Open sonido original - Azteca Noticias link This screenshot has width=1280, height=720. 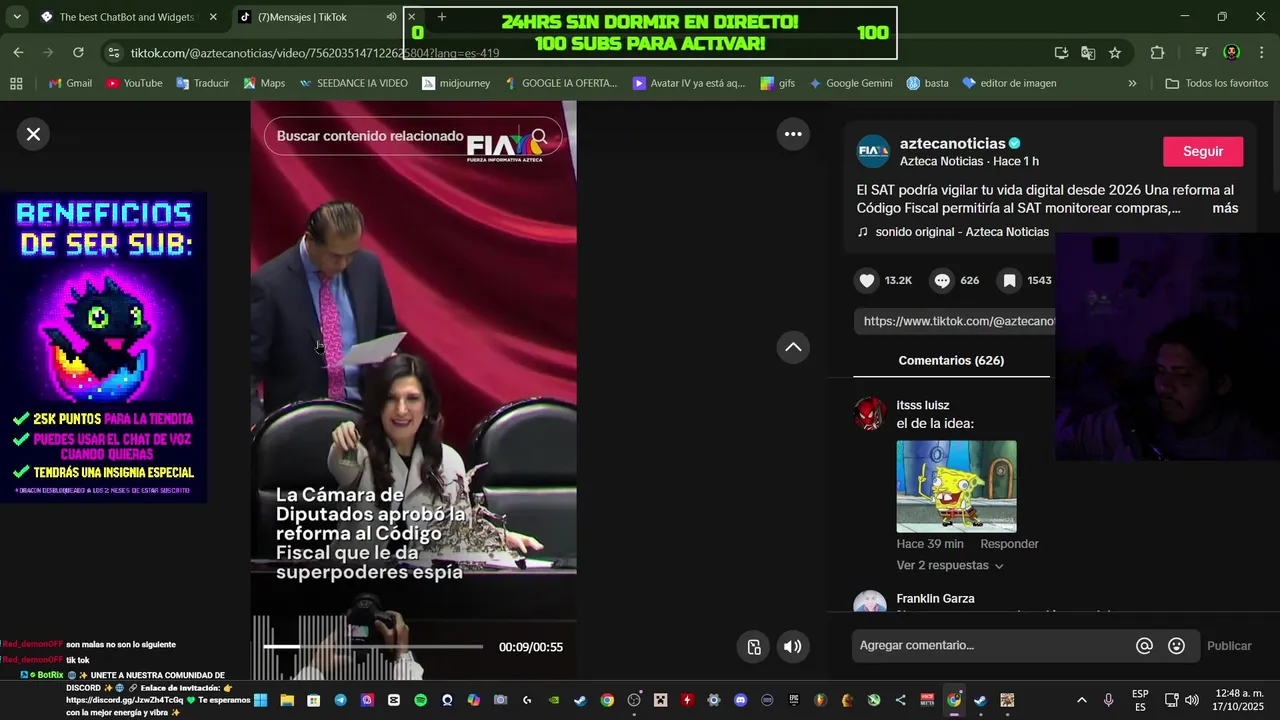tap(962, 232)
